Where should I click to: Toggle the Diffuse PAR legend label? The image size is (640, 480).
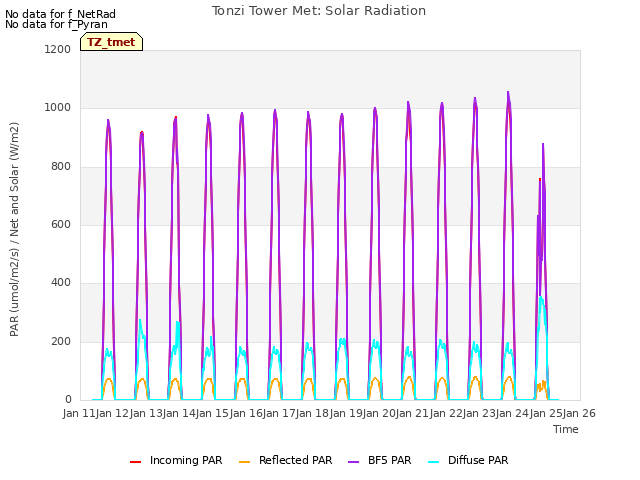tap(478, 460)
